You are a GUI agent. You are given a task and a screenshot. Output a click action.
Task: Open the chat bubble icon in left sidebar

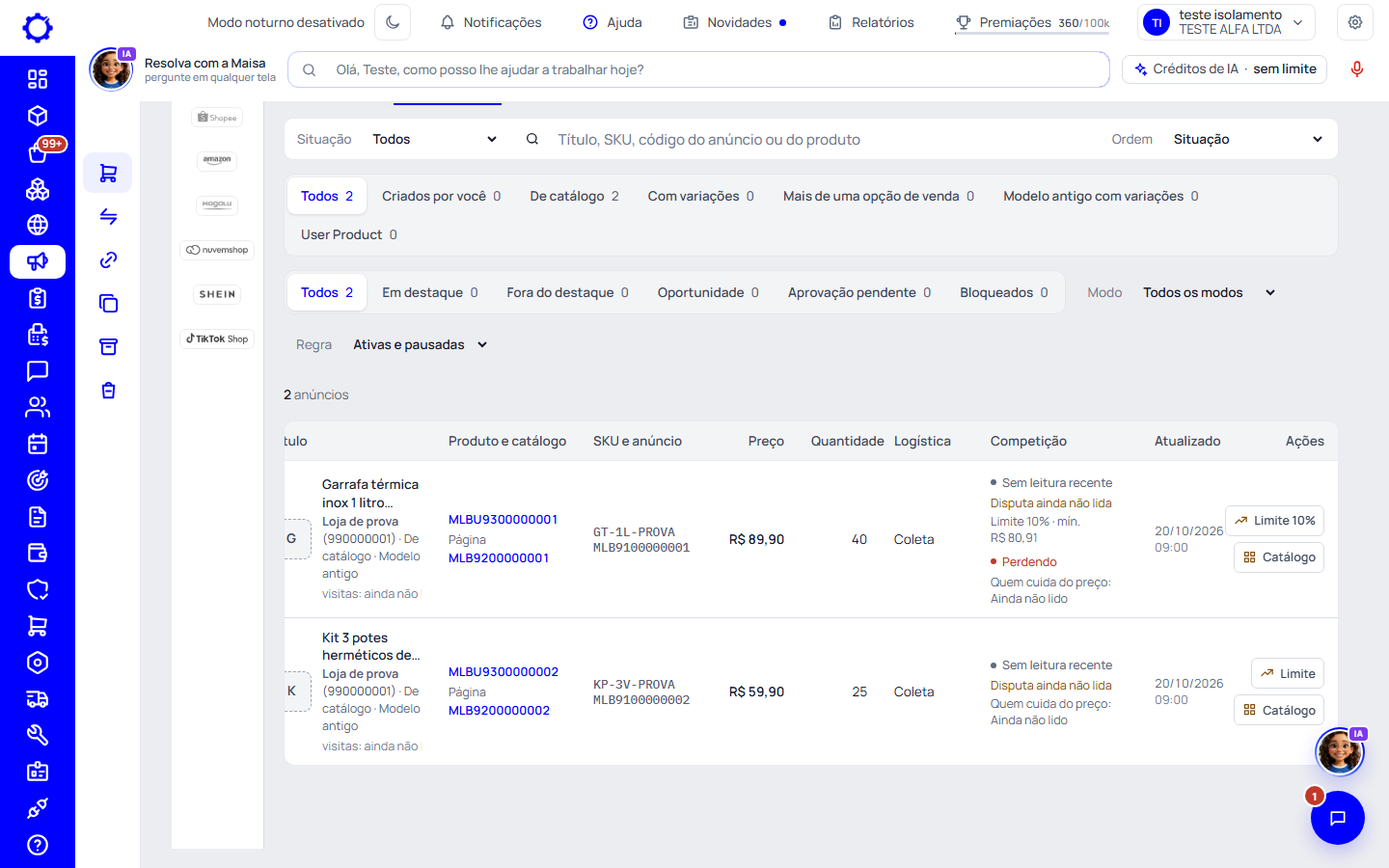pos(38,371)
